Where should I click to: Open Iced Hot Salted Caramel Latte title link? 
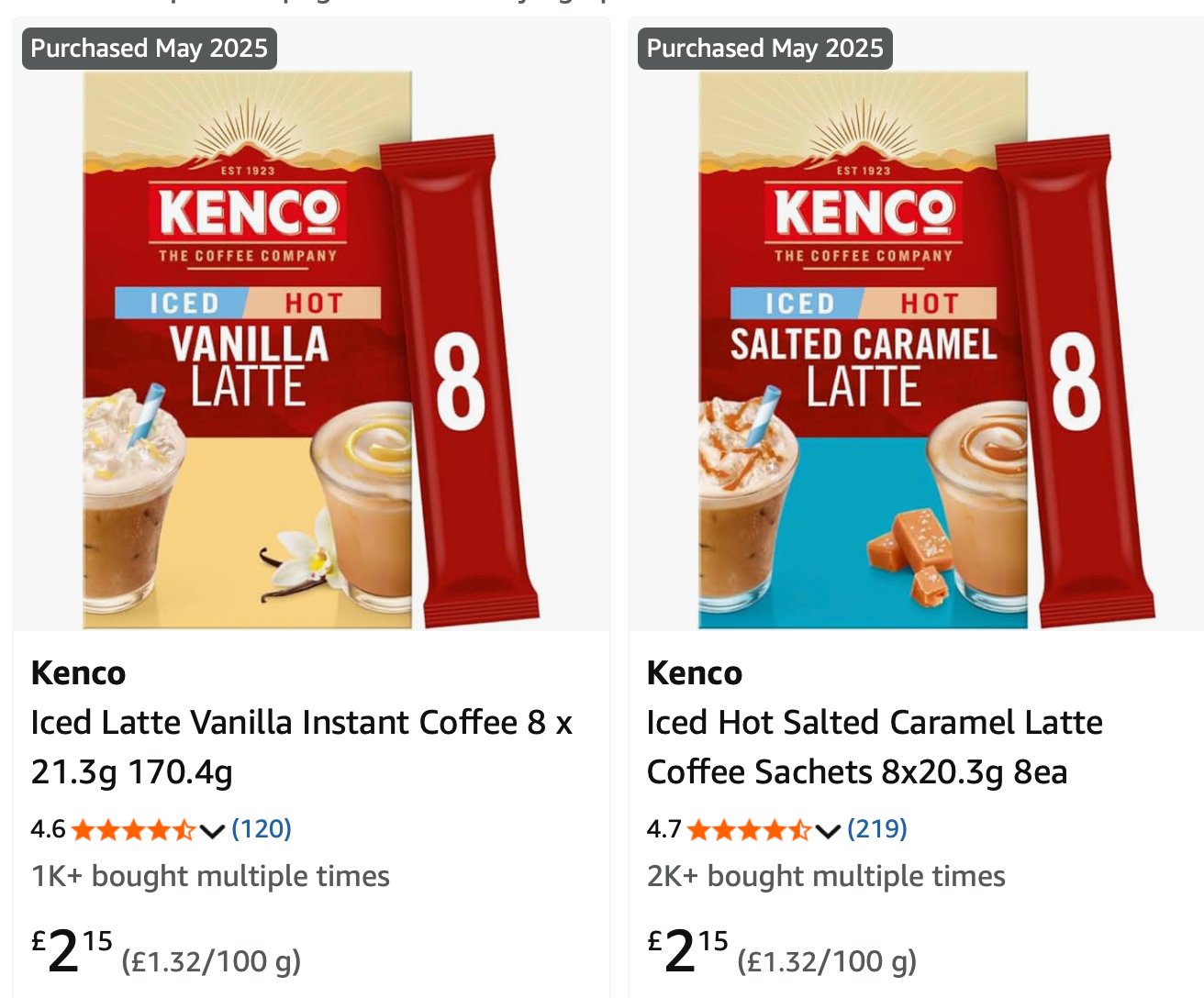click(875, 747)
